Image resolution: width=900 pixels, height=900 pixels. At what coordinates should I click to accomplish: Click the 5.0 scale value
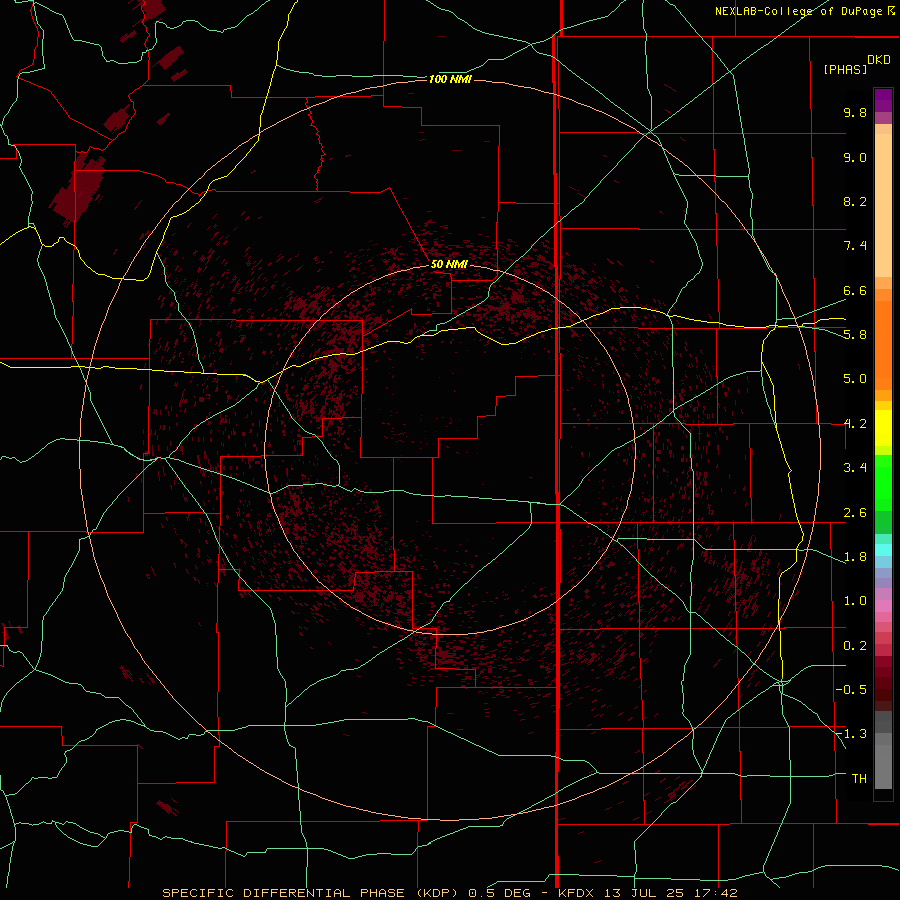pos(855,379)
